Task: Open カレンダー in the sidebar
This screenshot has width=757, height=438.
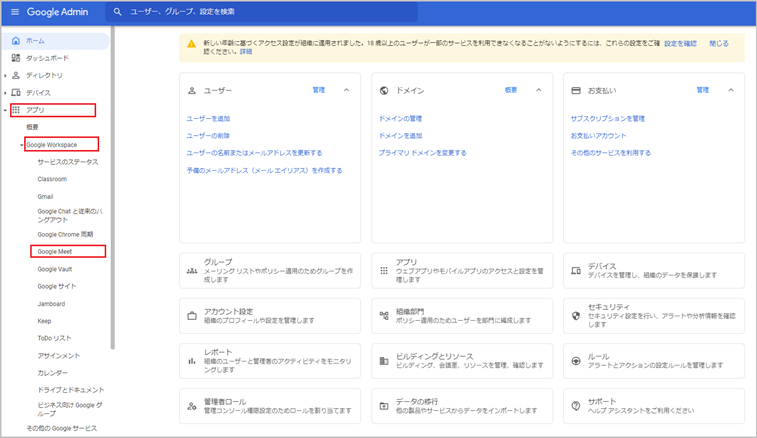Action: pyautogui.click(x=53, y=373)
